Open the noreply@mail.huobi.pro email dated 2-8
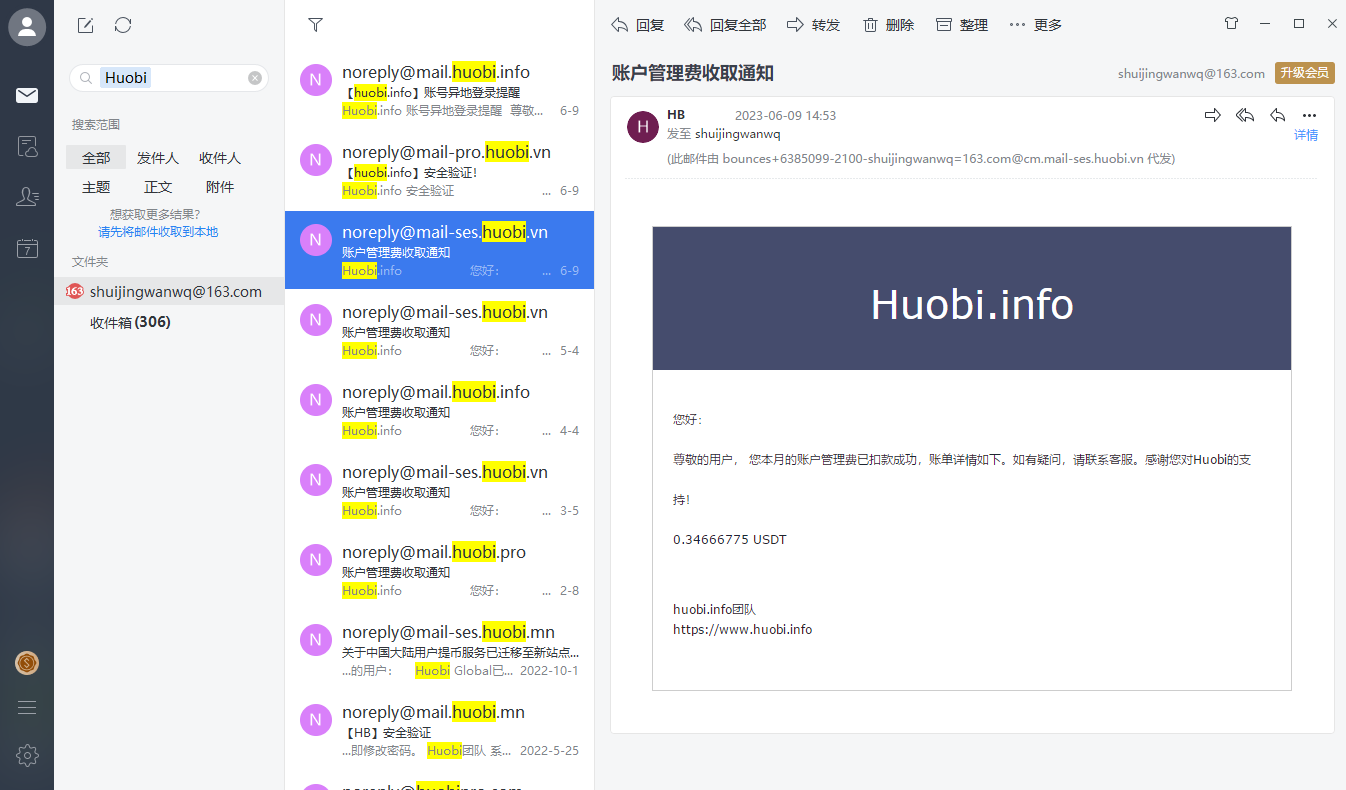This screenshot has width=1346, height=790. pyautogui.click(x=439, y=571)
